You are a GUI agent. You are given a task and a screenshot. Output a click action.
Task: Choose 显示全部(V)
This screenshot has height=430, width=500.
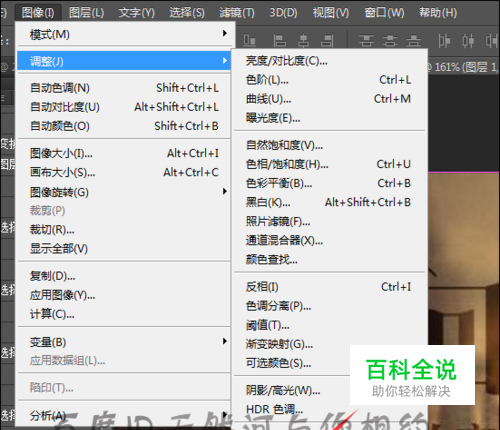(x=124, y=249)
